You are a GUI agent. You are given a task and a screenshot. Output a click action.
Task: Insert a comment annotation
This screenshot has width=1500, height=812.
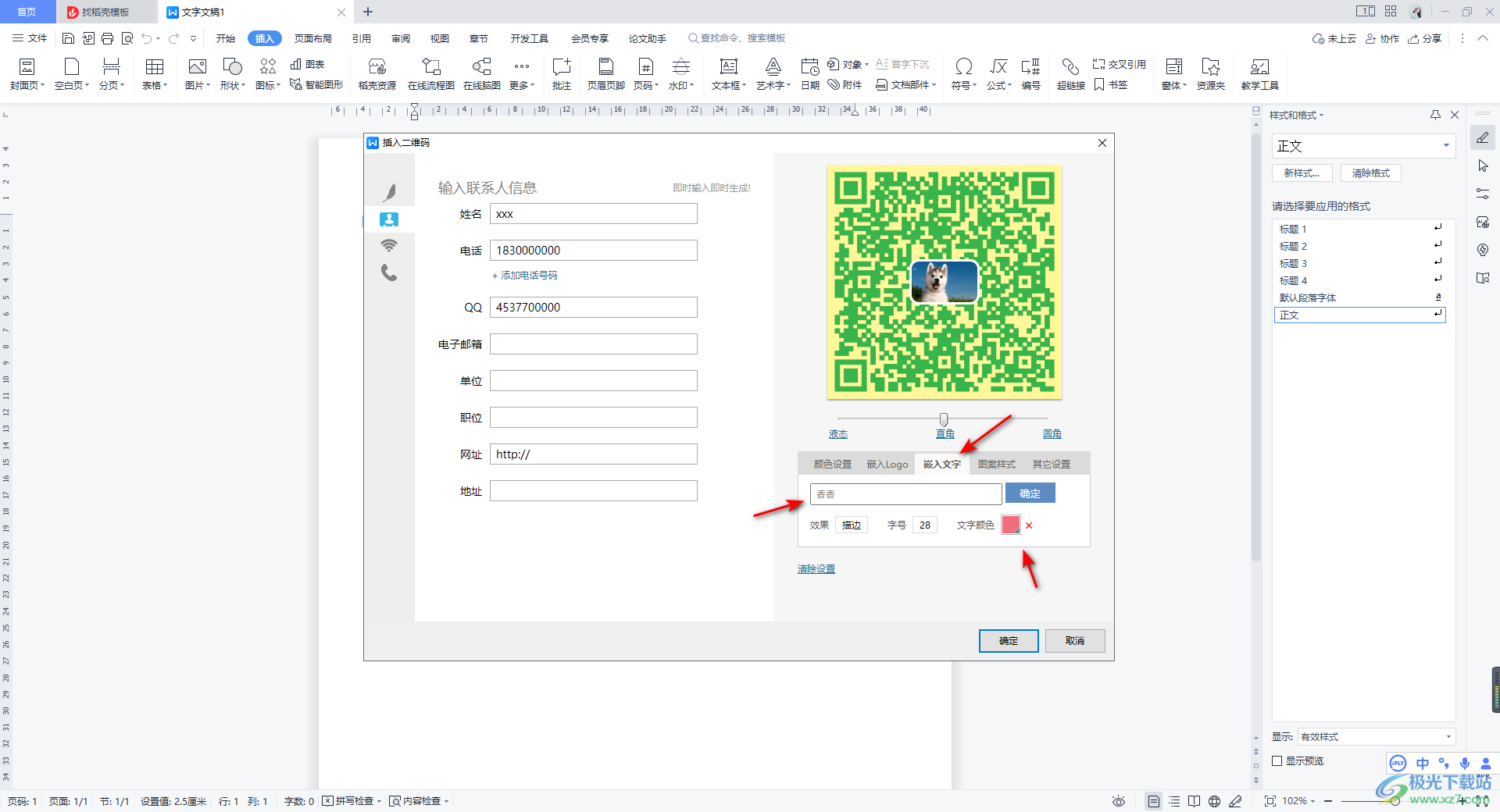562,74
